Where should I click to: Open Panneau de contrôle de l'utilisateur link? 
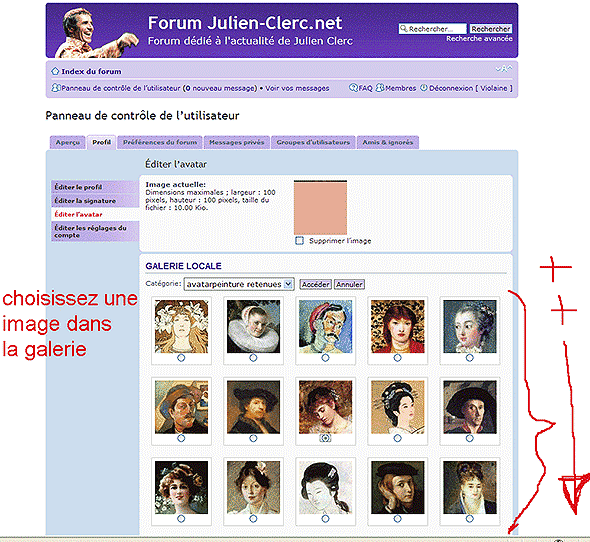pyautogui.click(x=121, y=88)
